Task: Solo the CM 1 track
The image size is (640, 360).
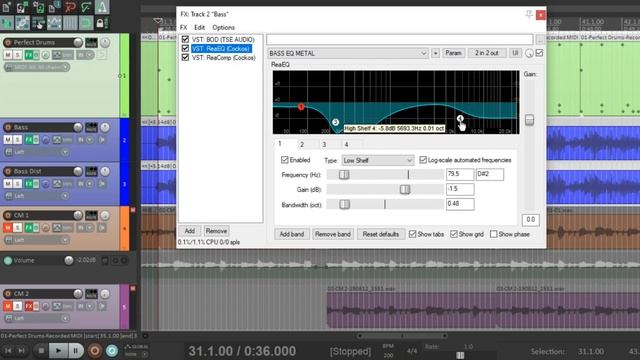Action: click(18, 227)
